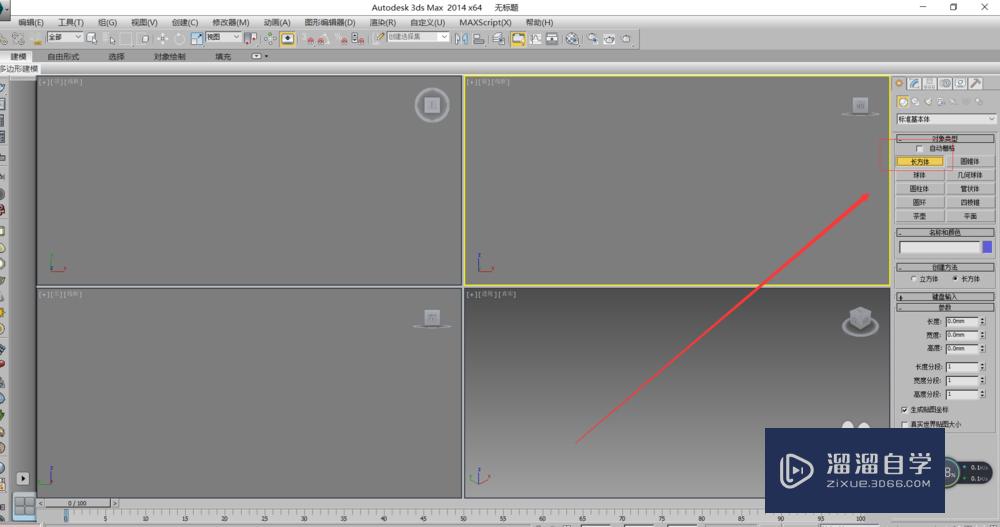Select the Move transform tool in toolbar

[163, 39]
